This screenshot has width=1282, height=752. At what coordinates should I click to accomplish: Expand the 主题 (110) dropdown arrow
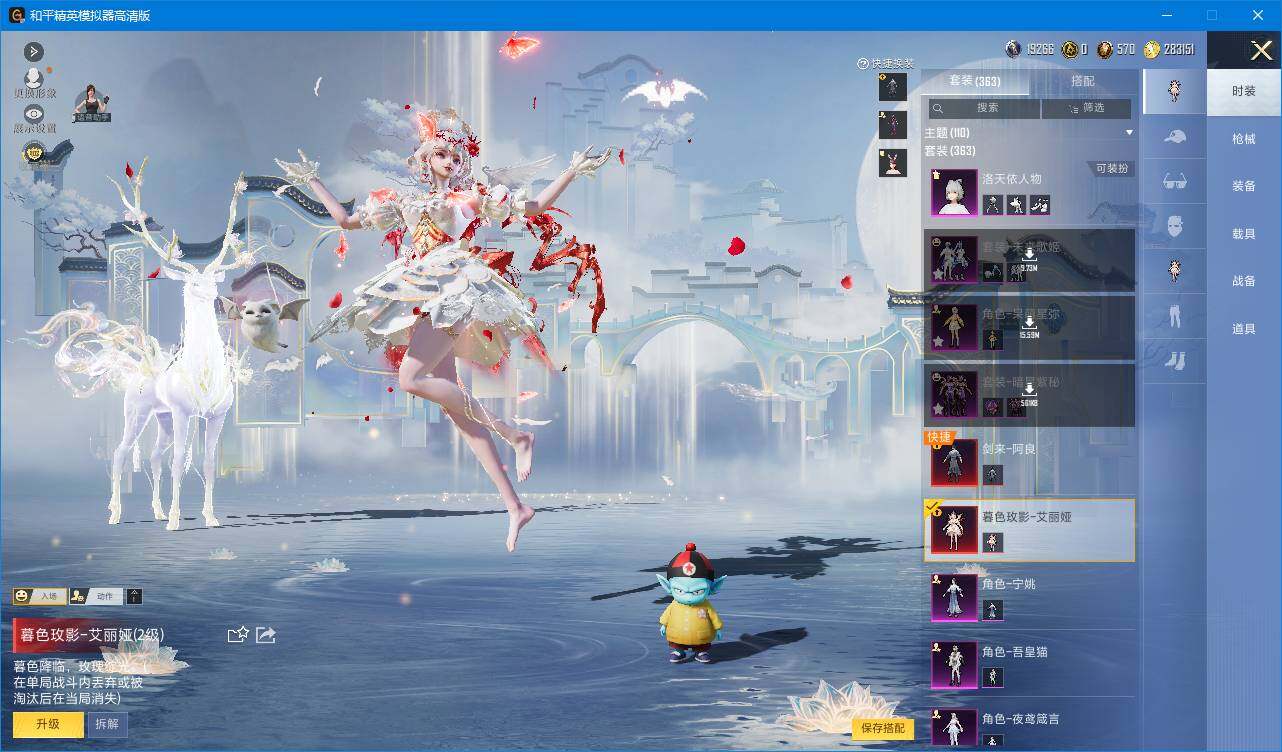coord(1129,133)
